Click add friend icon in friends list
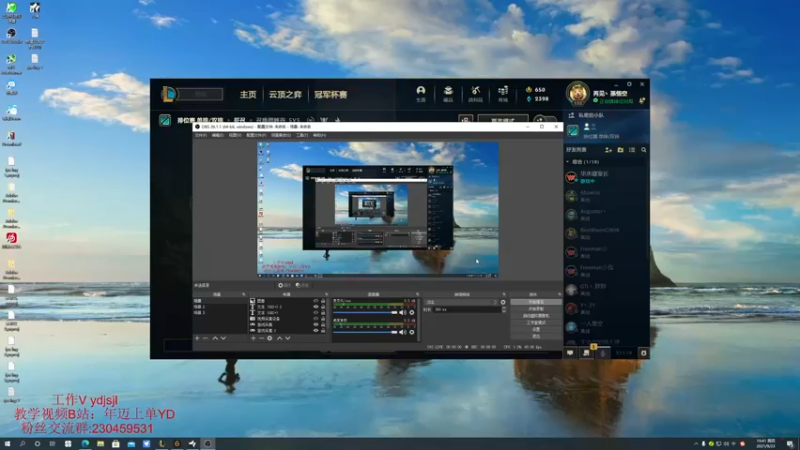The height and width of the screenshot is (450, 800). pyautogui.click(x=608, y=150)
